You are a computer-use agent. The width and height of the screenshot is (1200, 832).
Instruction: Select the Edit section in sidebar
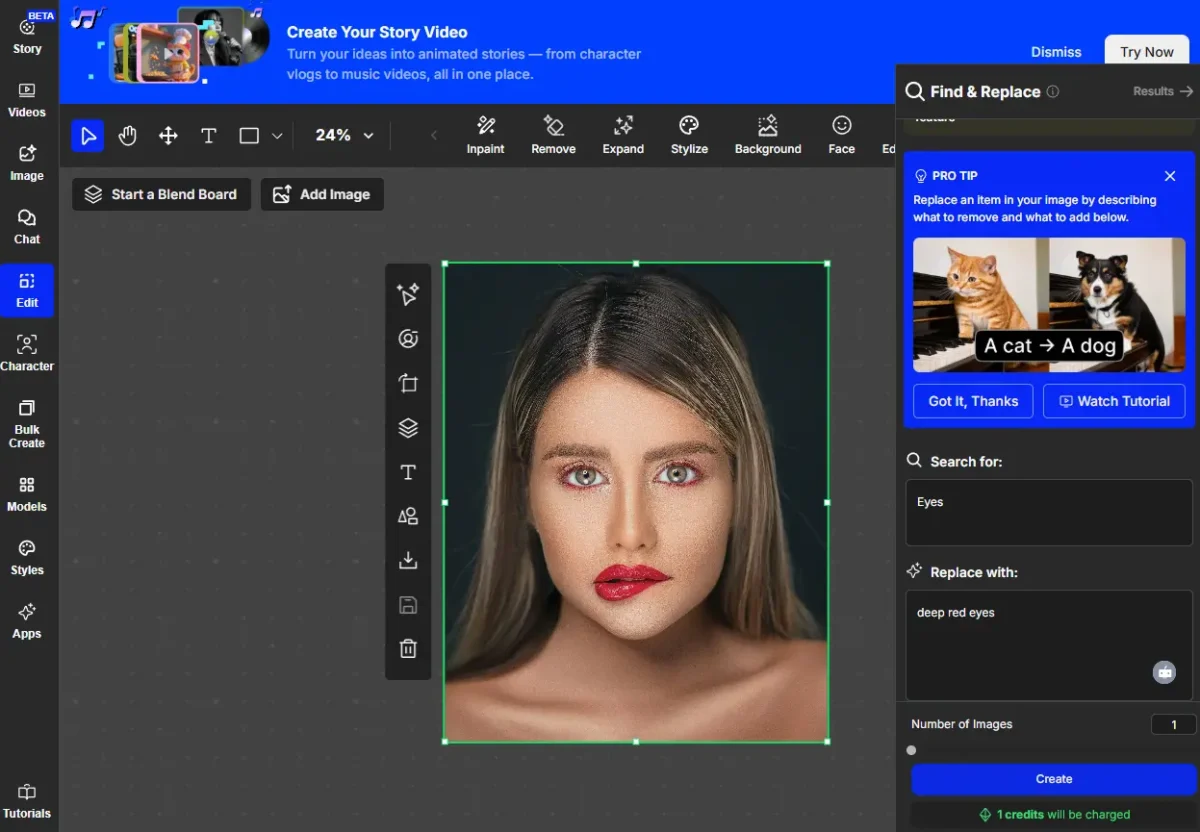[x=27, y=290]
